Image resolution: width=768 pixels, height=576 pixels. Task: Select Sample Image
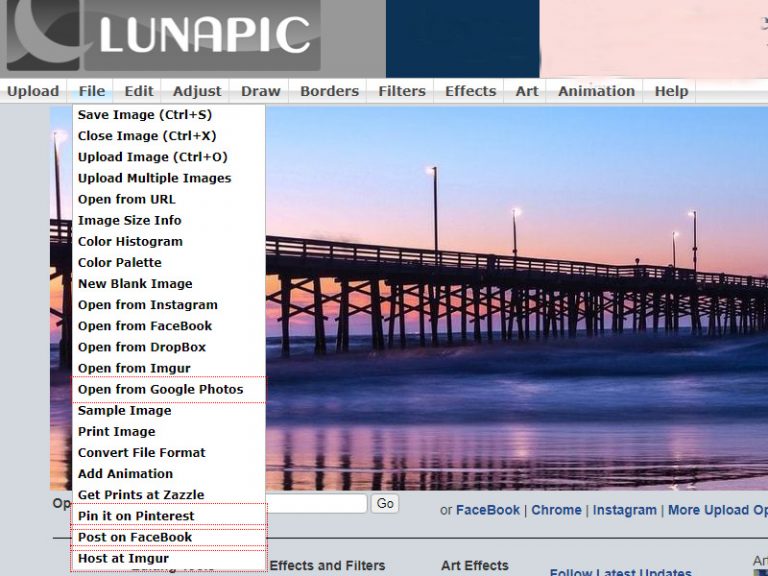(x=169, y=410)
